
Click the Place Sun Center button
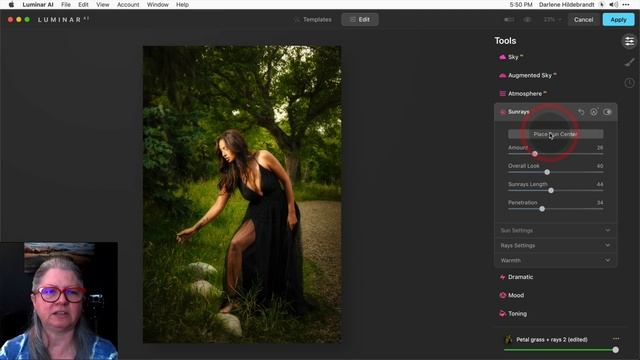[556, 134]
